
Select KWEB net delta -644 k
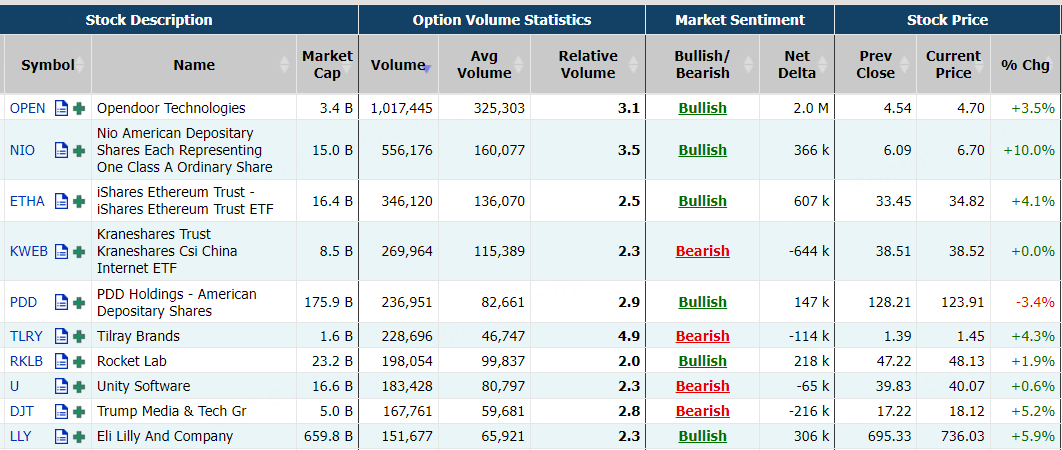[809, 251]
